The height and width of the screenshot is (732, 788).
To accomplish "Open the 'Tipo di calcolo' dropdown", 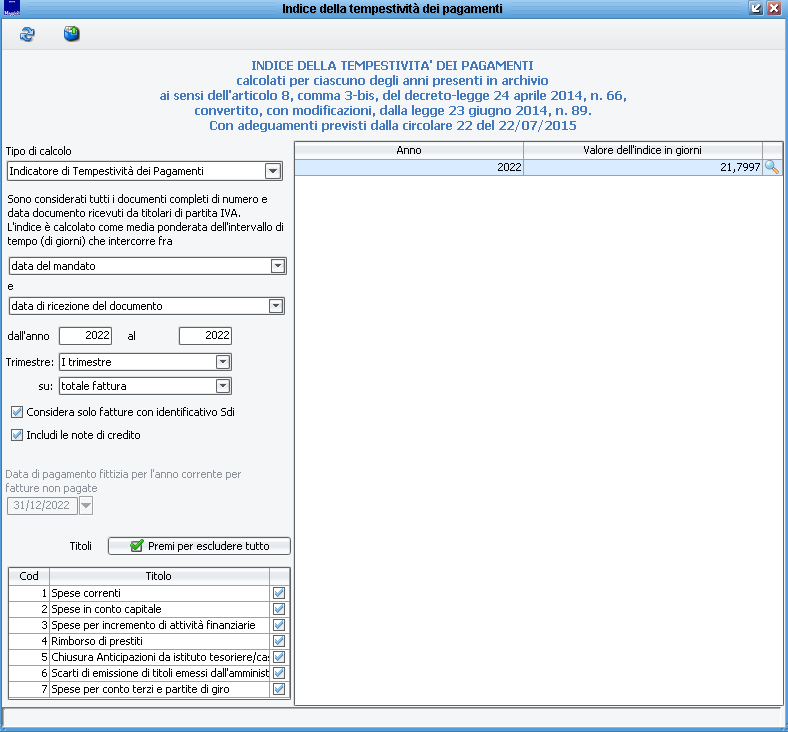I will (273, 172).
